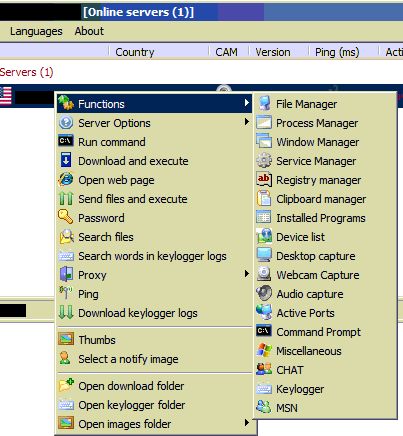Click the Registry manager 'ab' icon
Screen dimensions: 403x436
click(264, 179)
